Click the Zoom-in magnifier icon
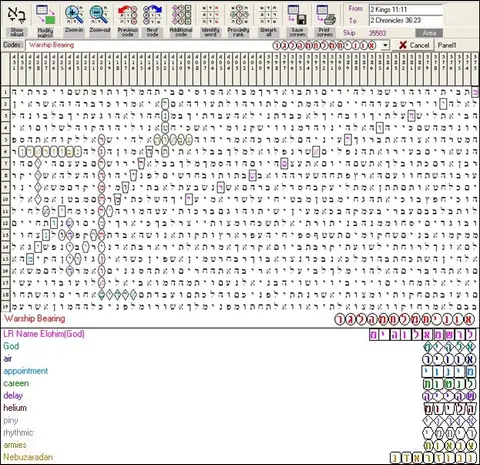Screen dimensions: 480x465 point(74,15)
